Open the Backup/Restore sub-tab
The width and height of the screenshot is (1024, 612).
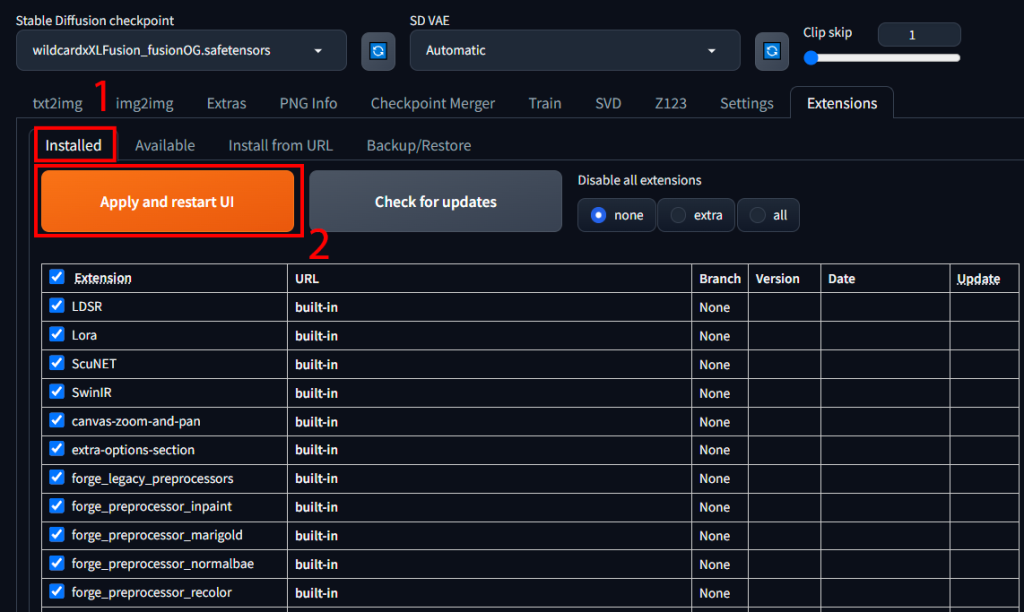[418, 145]
